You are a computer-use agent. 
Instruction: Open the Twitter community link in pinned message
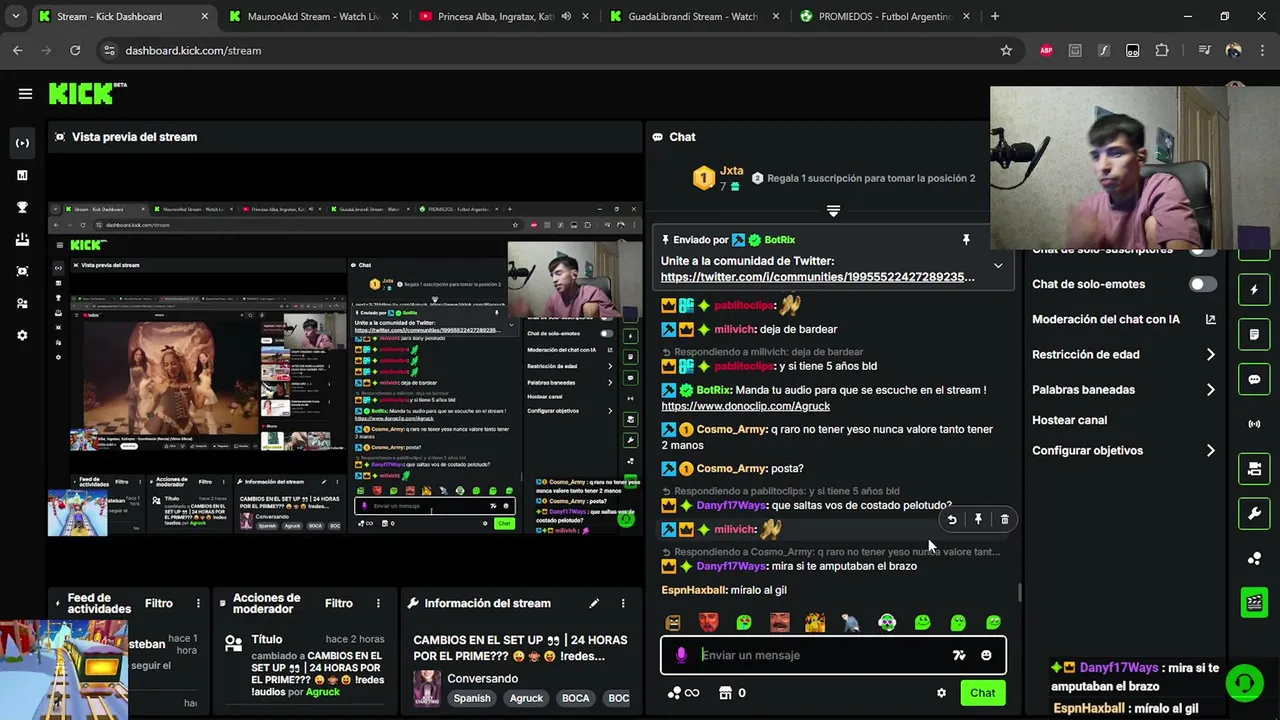[817, 277]
